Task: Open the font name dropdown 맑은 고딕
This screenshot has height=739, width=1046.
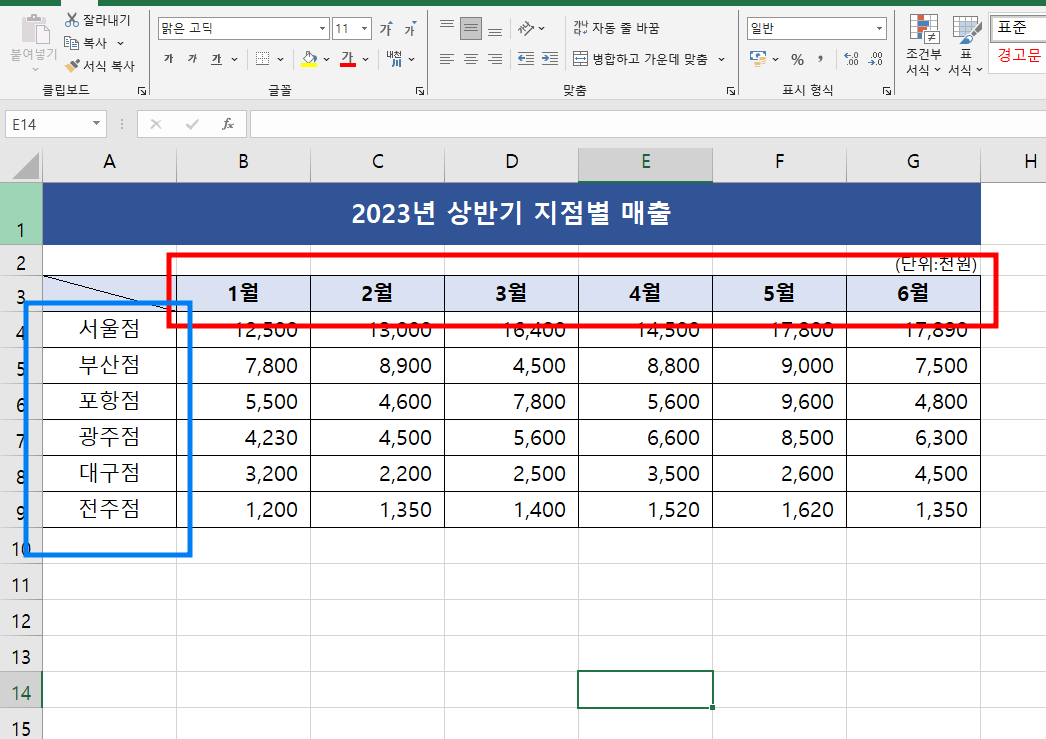Action: coord(323,29)
